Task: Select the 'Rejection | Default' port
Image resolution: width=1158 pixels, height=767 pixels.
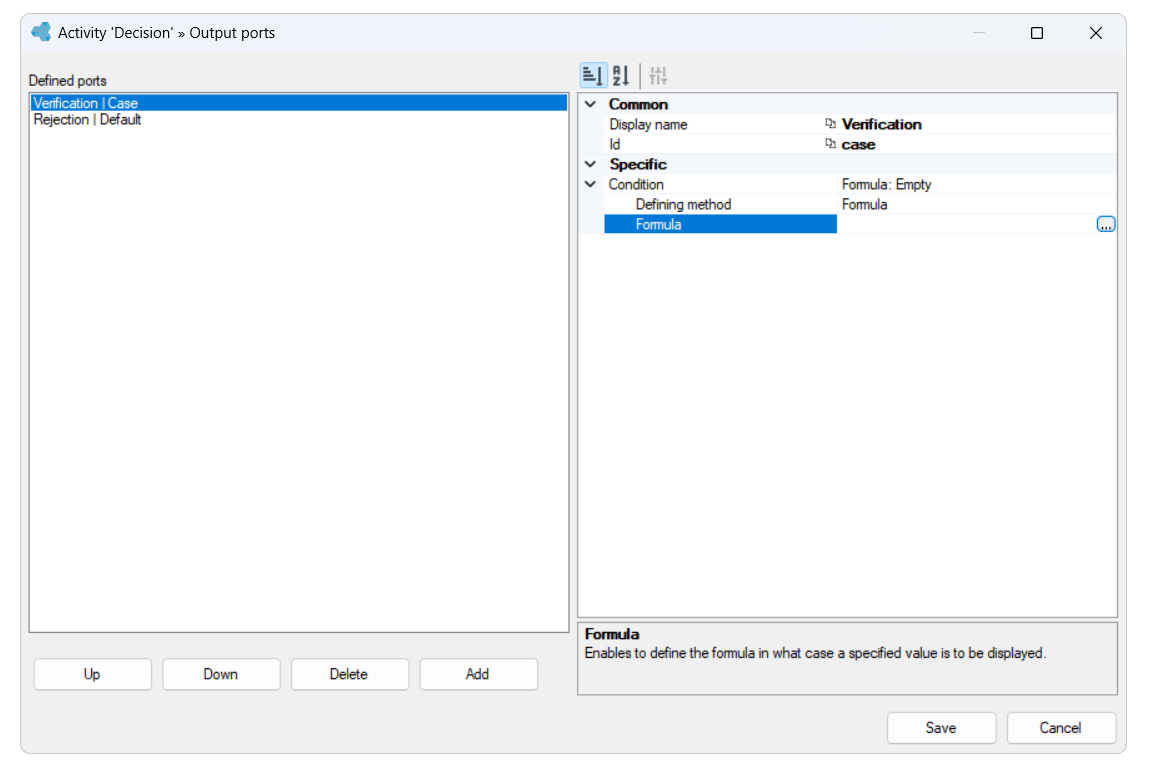Action: [x=299, y=120]
